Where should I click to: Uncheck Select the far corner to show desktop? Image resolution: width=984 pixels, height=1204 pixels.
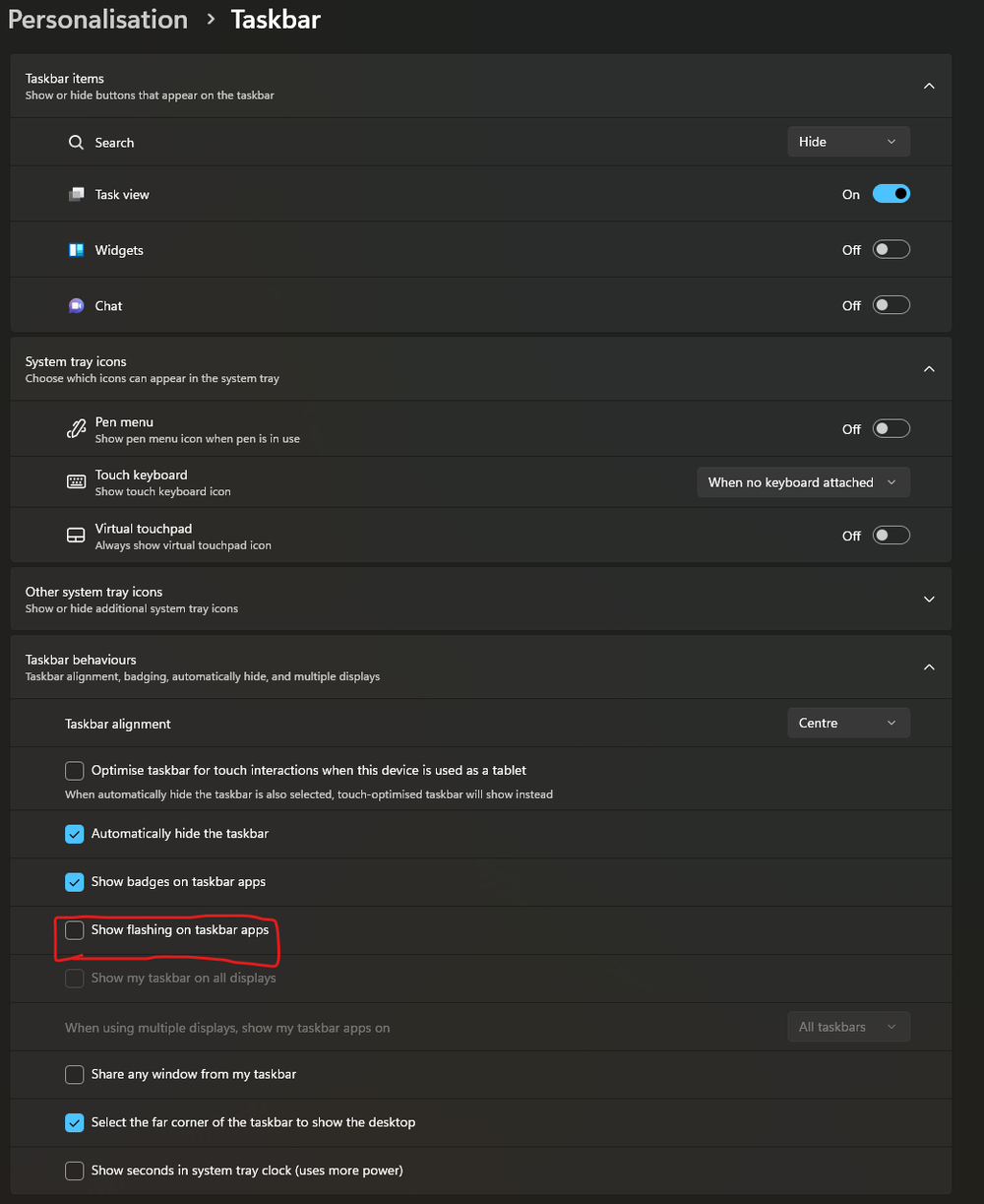point(74,1122)
